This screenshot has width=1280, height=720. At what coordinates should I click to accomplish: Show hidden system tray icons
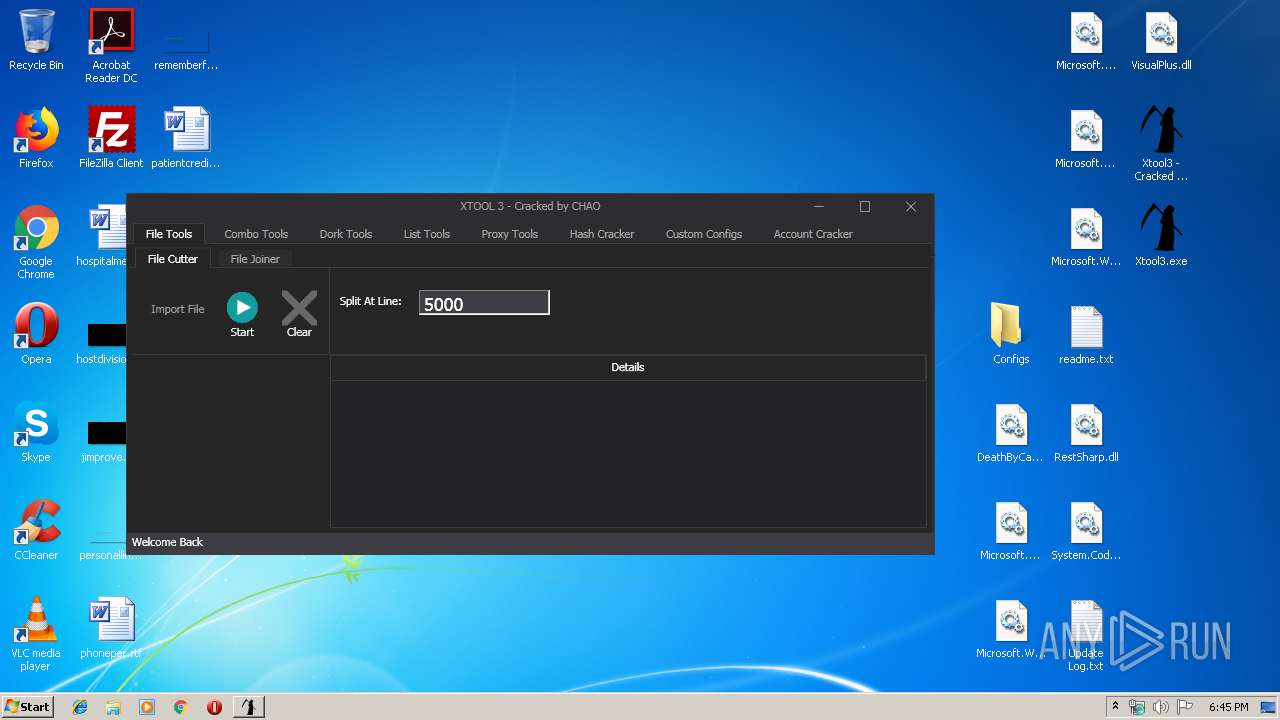pos(1115,707)
